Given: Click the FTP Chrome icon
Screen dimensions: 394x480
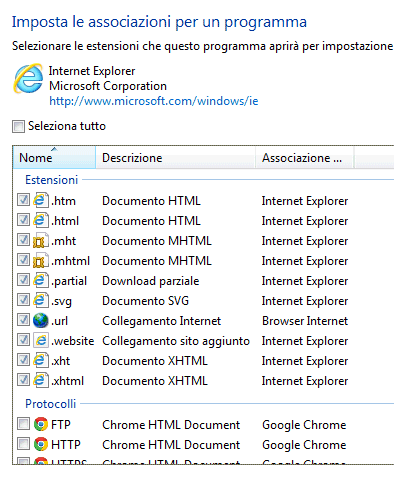Looking at the screenshot, I should (x=41, y=424).
